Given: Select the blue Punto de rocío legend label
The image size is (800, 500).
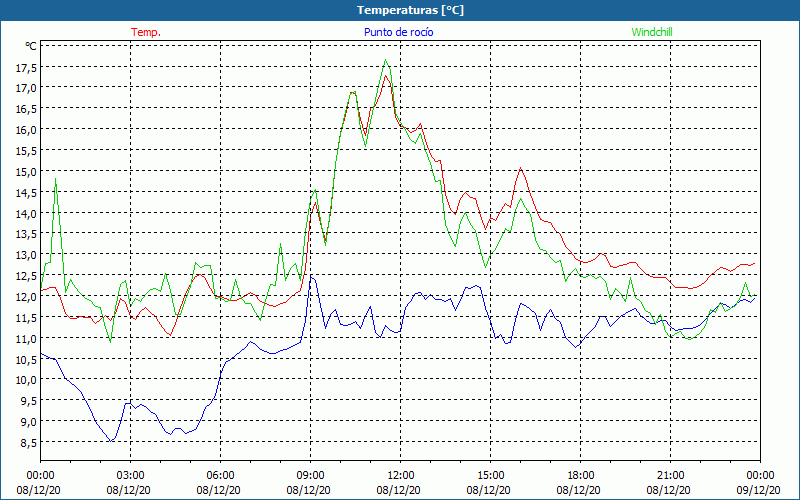Looking at the screenshot, I should [398, 32].
